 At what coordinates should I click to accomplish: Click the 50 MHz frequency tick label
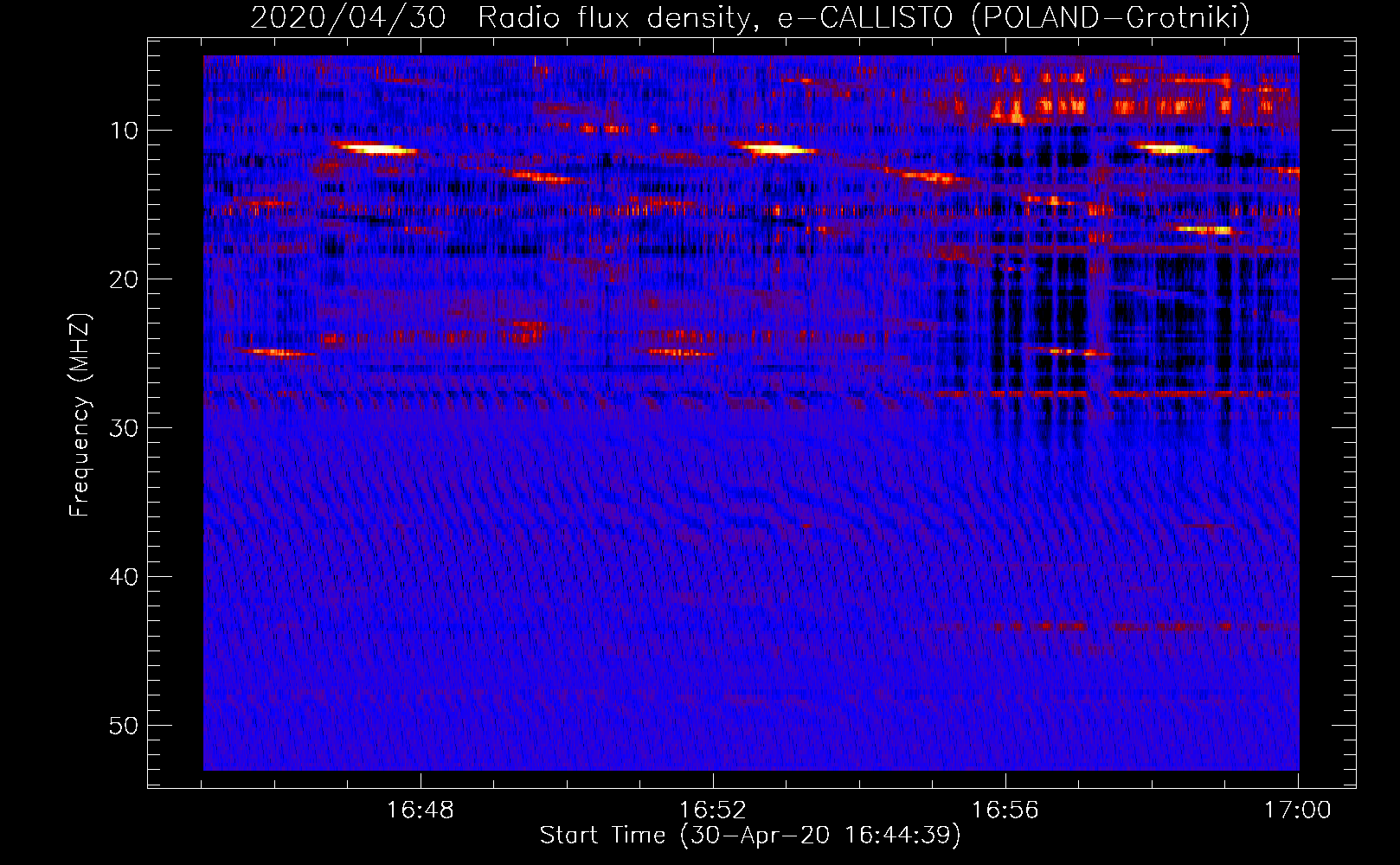pos(125,726)
